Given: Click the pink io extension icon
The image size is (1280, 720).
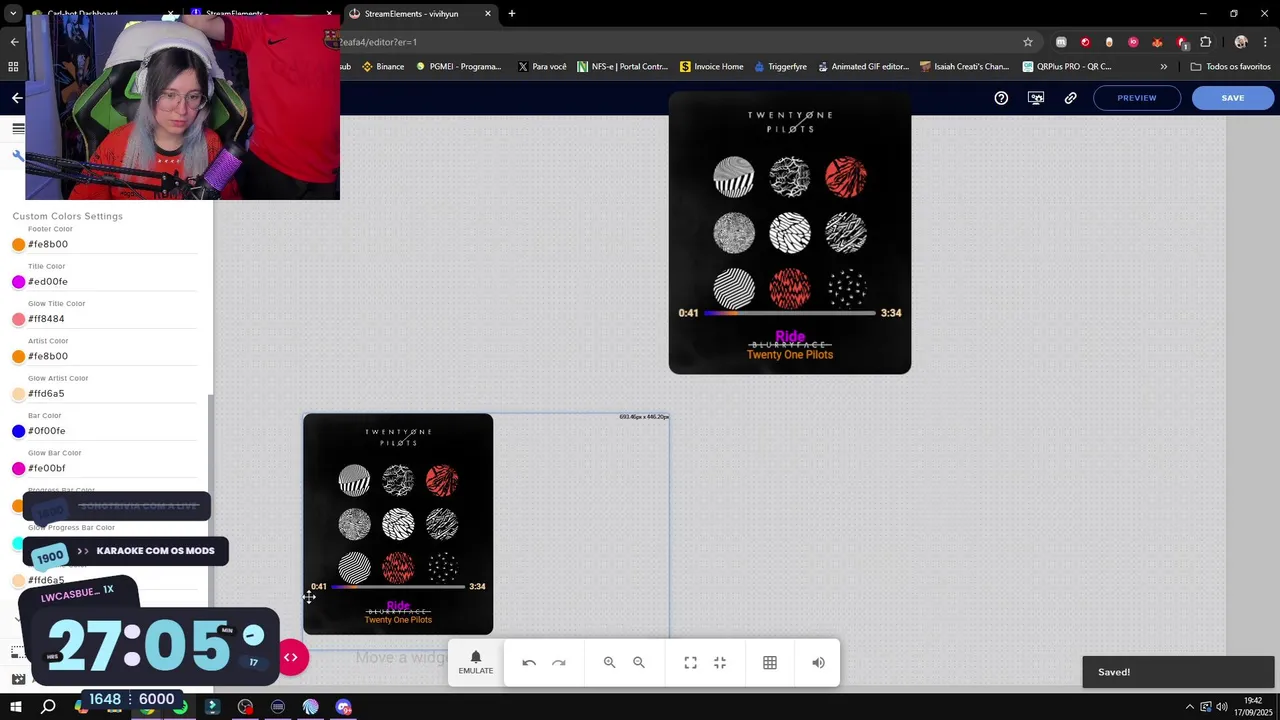Looking at the screenshot, I should click(1133, 42).
